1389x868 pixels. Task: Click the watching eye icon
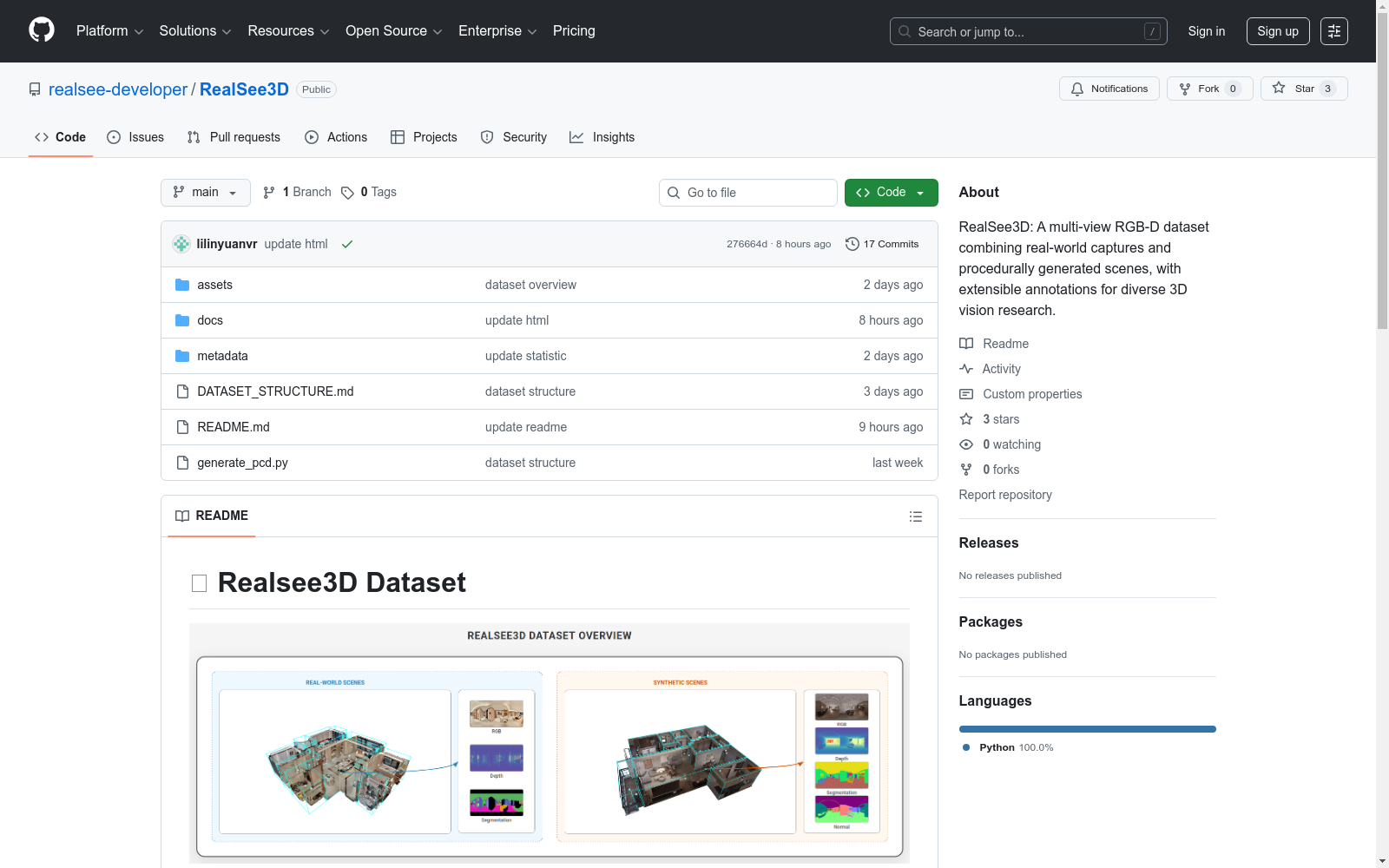pyautogui.click(x=966, y=444)
